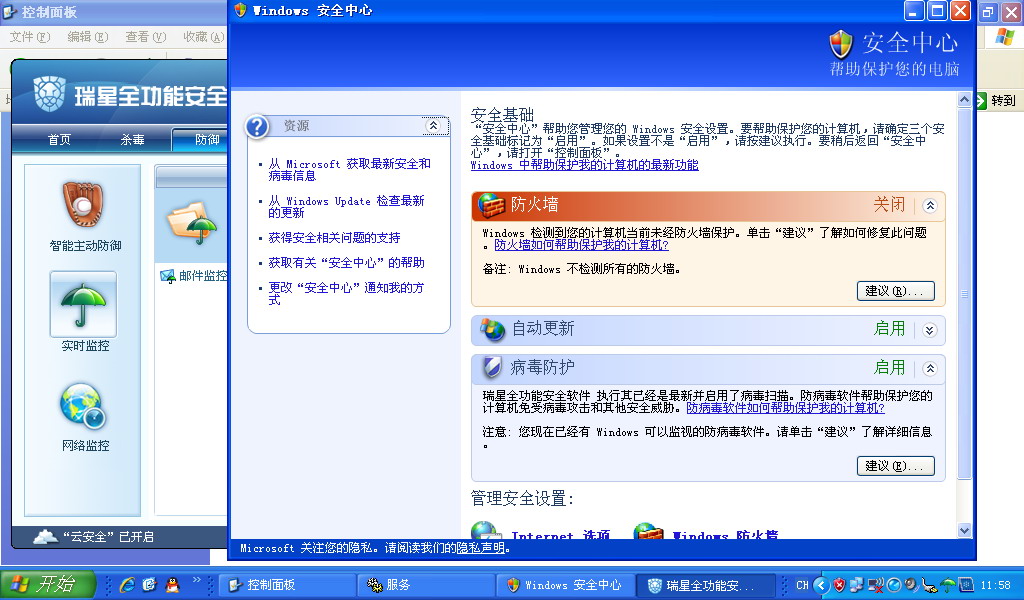Click the Rising lion shield logo
The width and height of the screenshot is (1024, 600).
[x=50, y=93]
